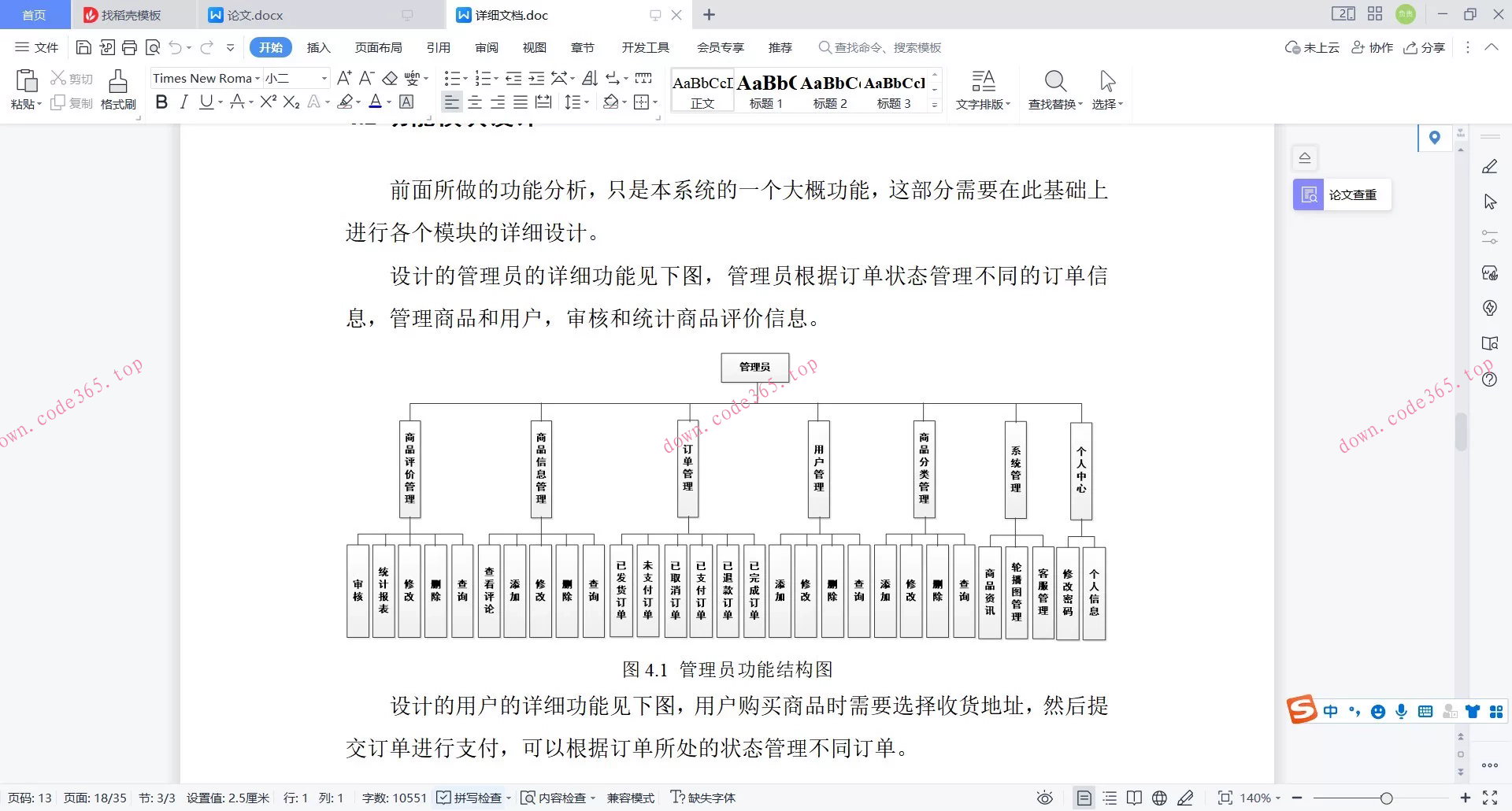1512x811 pixels.
Task: Toggle superscript formatting
Action: (x=269, y=102)
